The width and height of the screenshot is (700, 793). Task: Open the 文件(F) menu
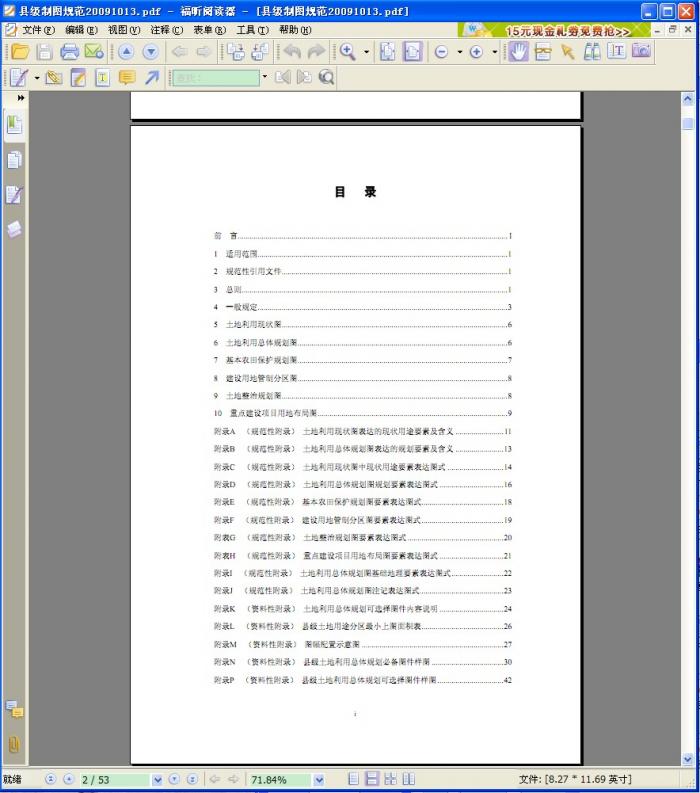[x=38, y=30]
